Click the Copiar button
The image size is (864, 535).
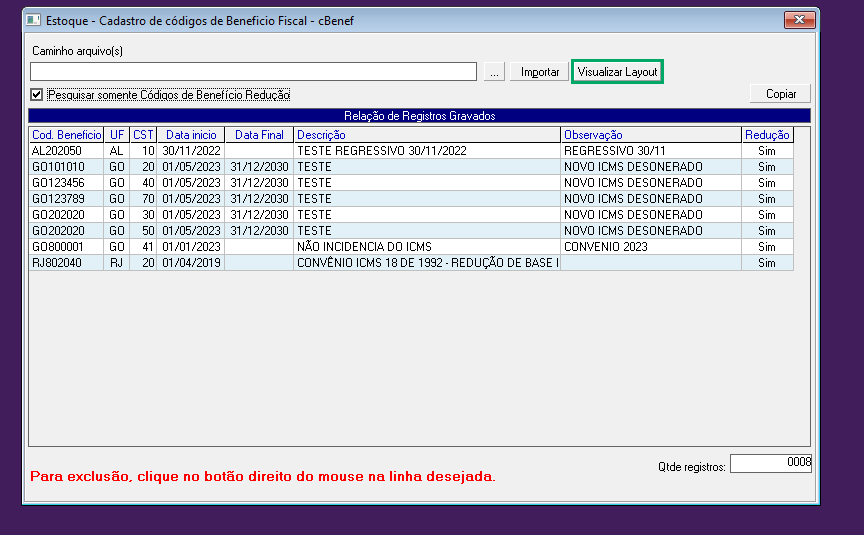[x=780, y=94]
